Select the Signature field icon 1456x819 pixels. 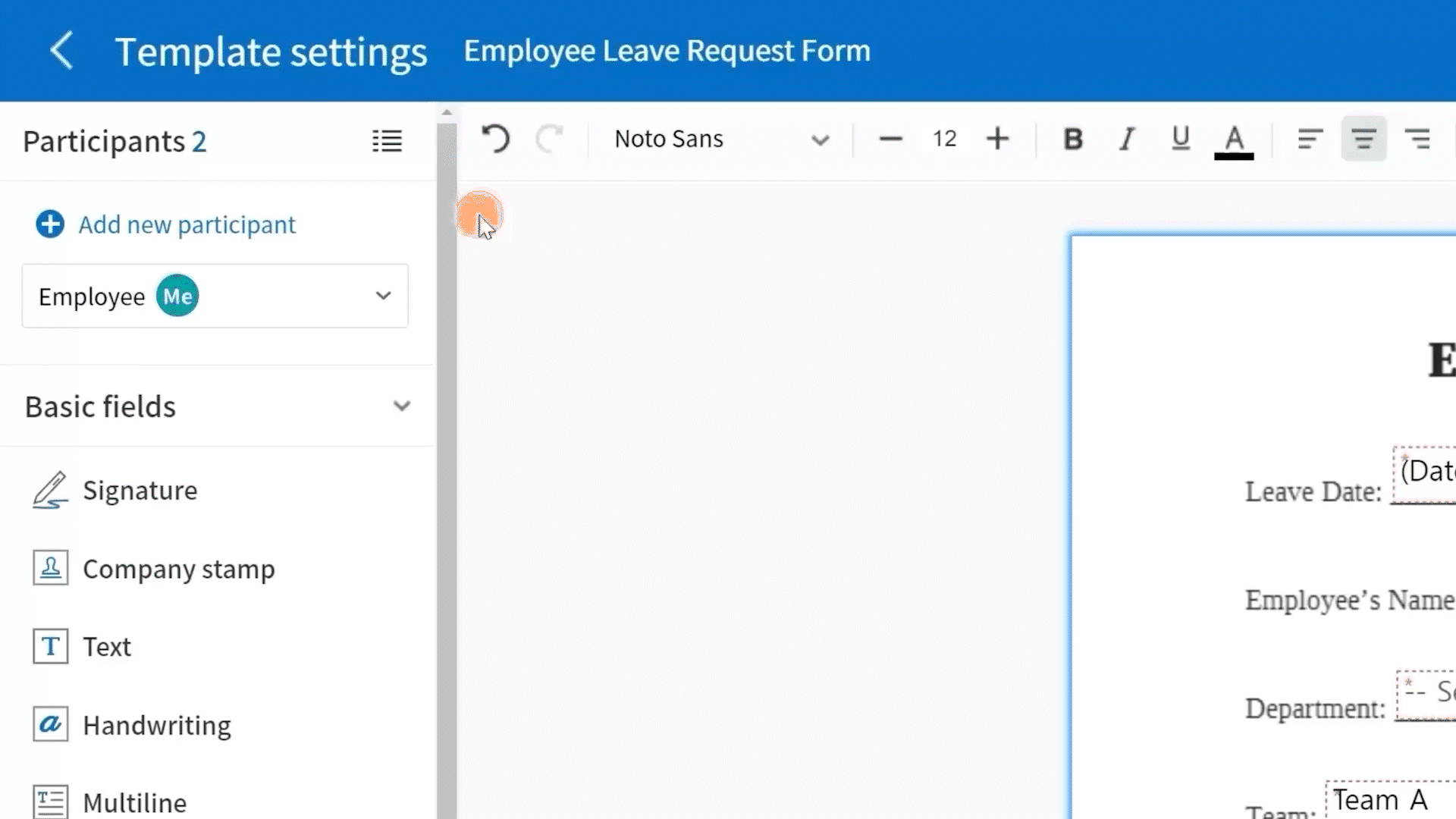(x=51, y=490)
